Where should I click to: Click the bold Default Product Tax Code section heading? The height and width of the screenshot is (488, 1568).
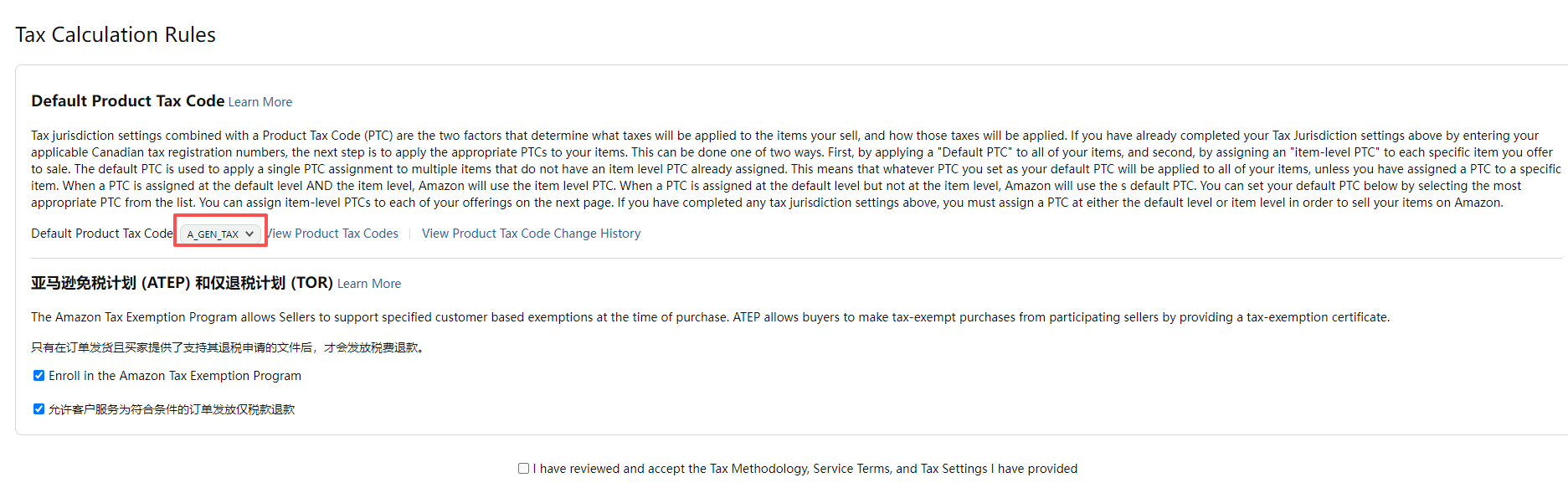click(127, 101)
